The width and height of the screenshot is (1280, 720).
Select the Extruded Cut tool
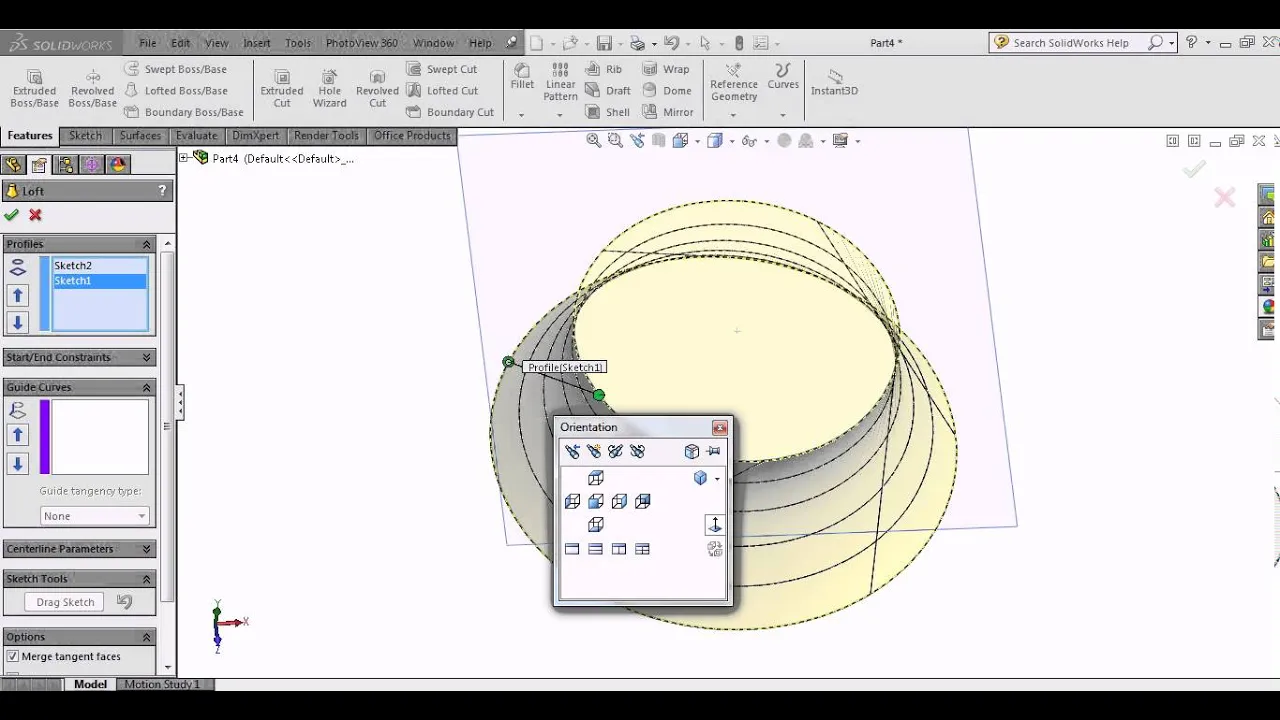point(282,89)
